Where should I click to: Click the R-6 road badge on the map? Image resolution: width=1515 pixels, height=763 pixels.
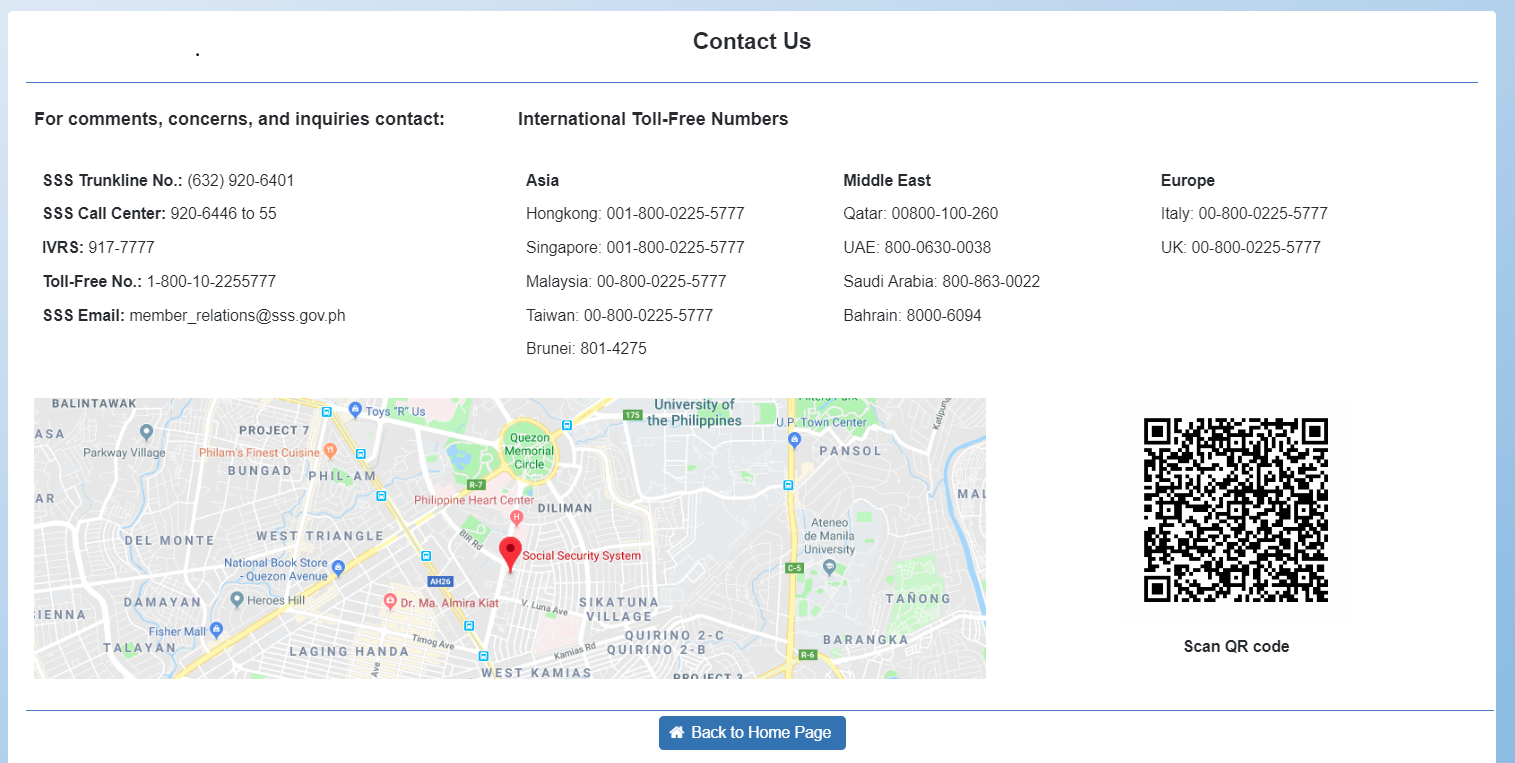[806, 656]
